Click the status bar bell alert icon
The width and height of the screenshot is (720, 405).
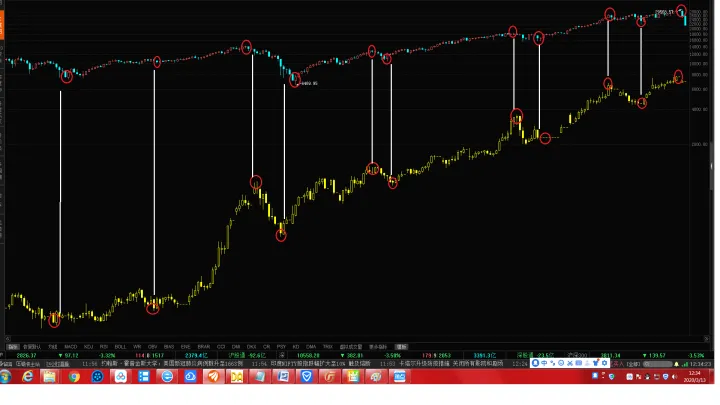click(x=676, y=364)
